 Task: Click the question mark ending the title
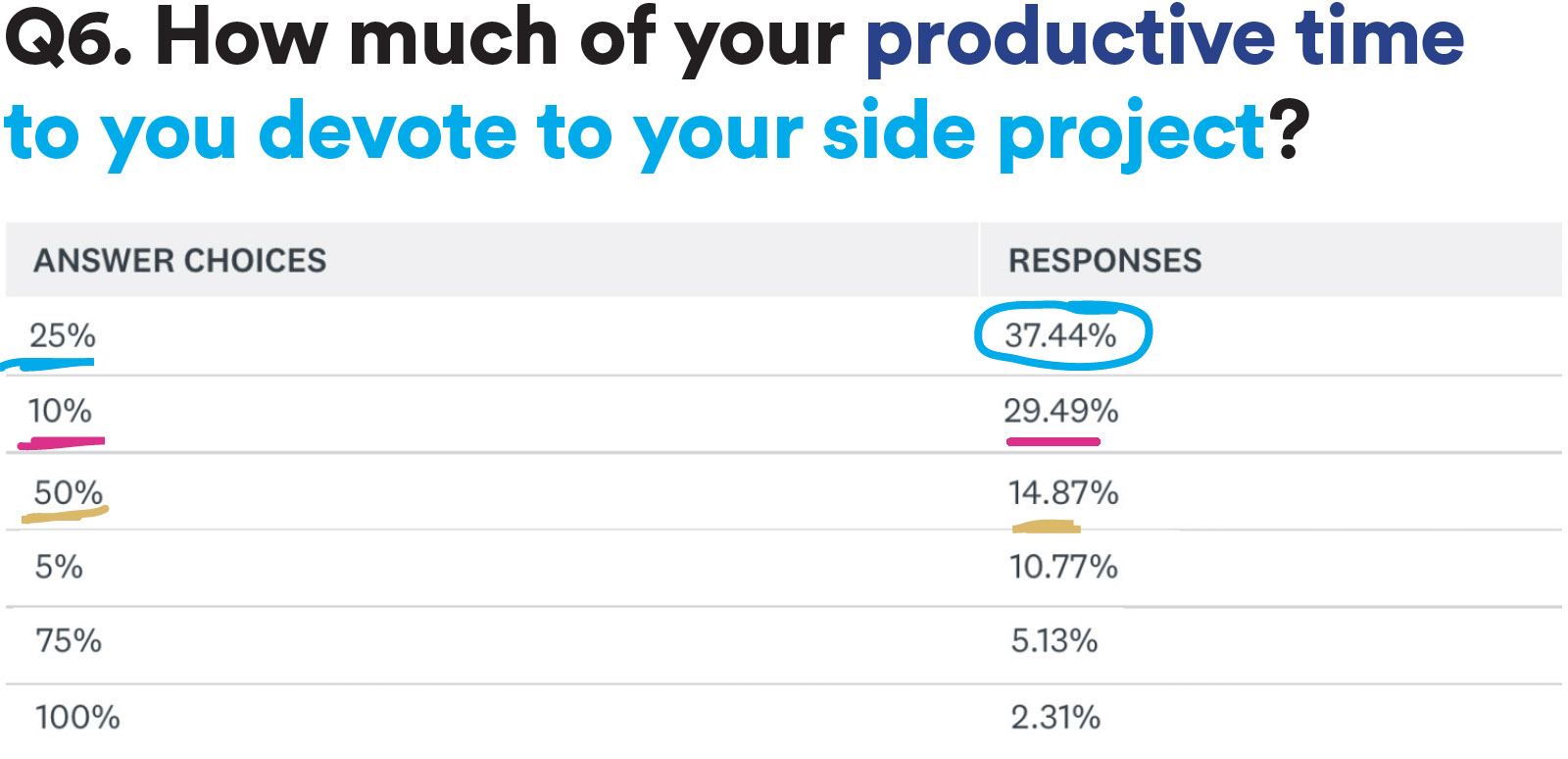click(x=1289, y=131)
